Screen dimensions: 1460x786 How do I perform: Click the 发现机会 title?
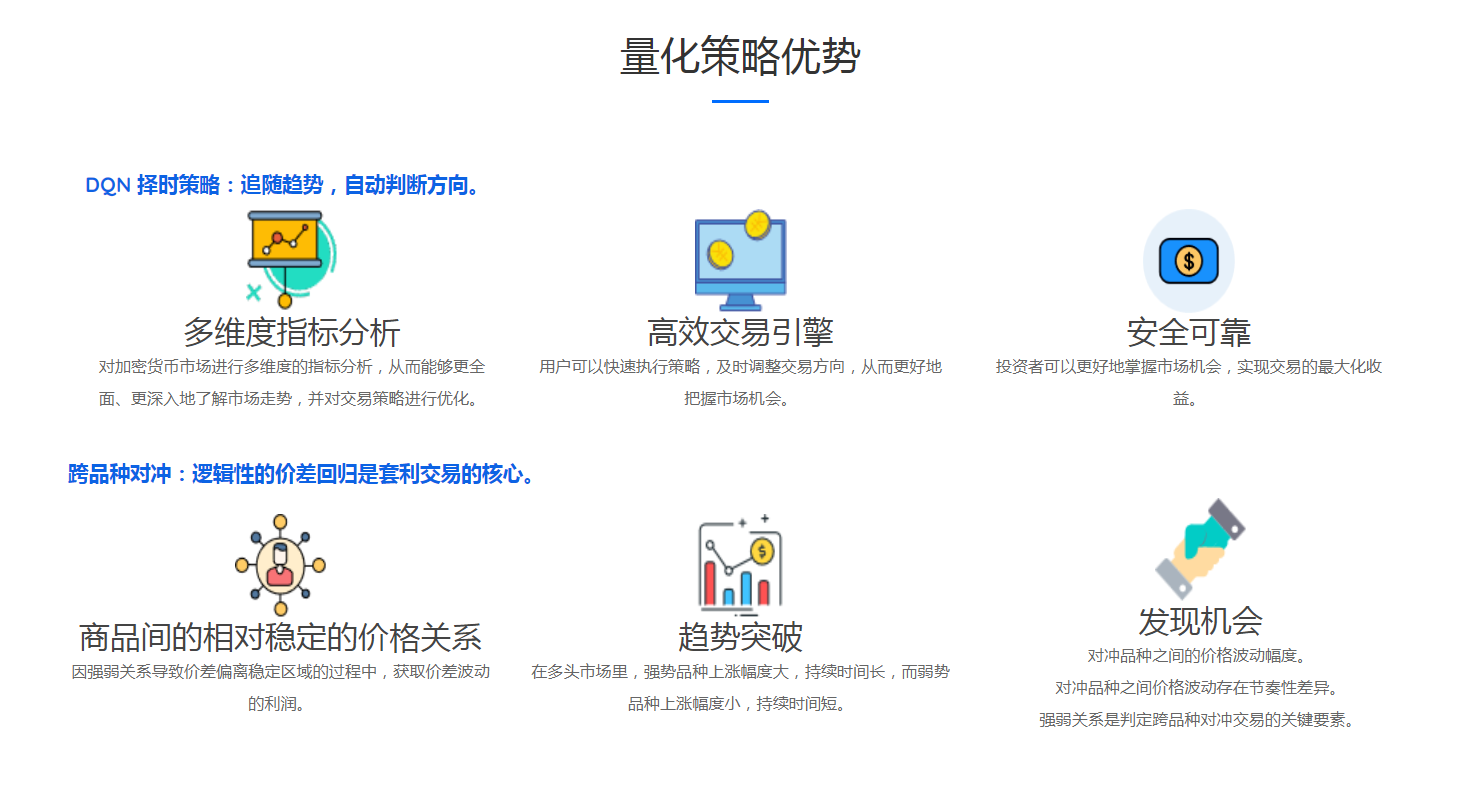tap(1200, 621)
